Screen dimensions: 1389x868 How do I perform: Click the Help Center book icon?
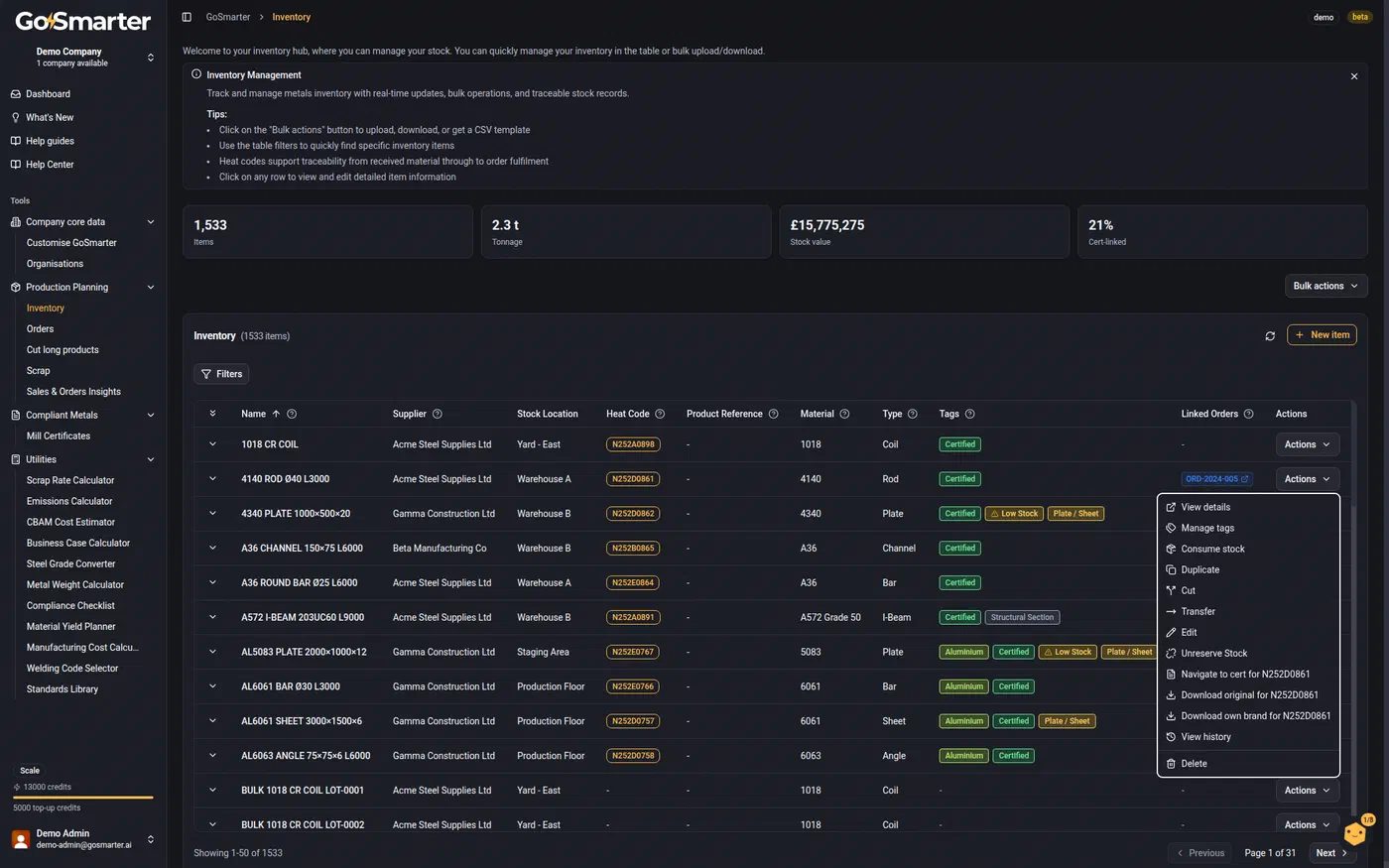pos(16,165)
